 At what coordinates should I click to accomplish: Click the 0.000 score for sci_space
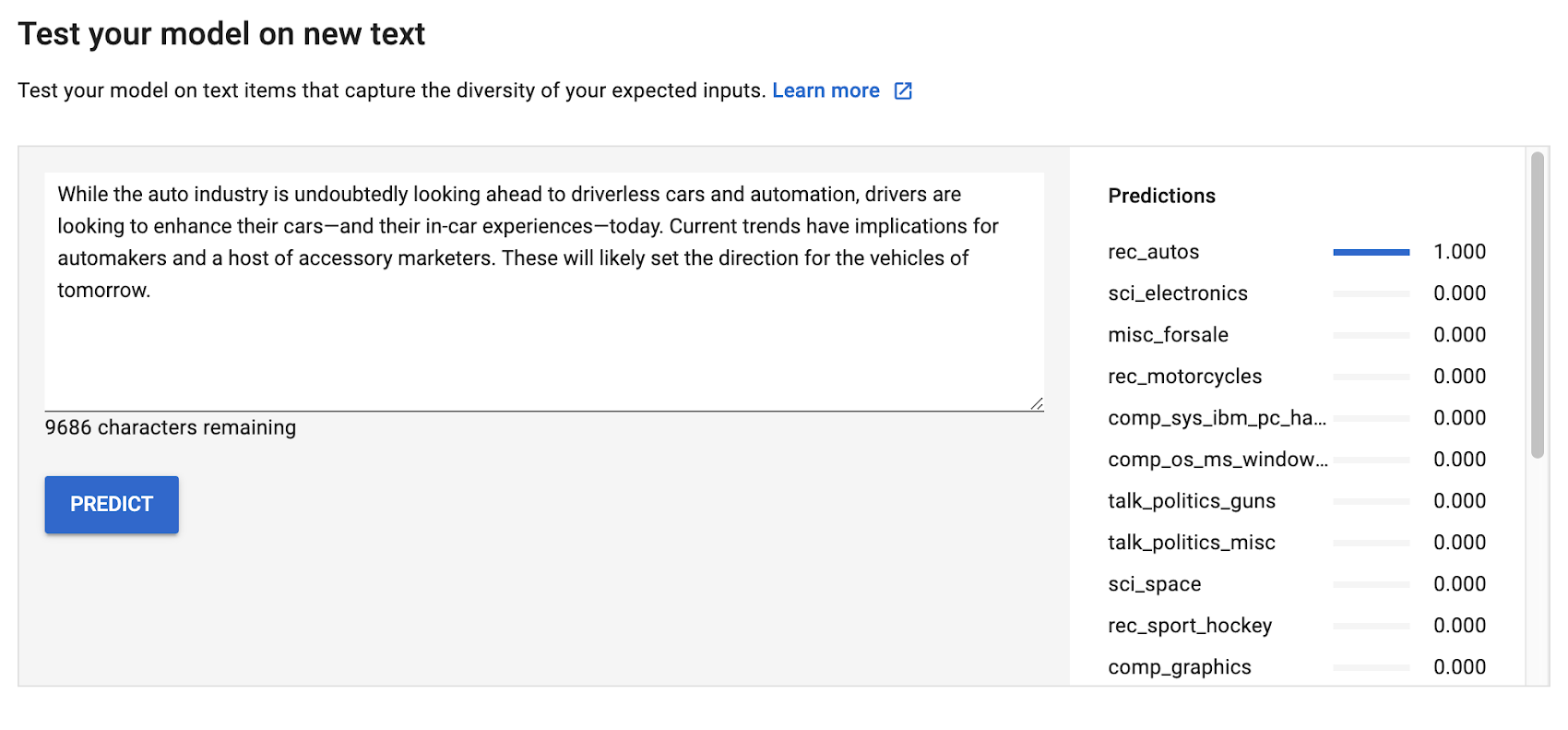click(1459, 584)
